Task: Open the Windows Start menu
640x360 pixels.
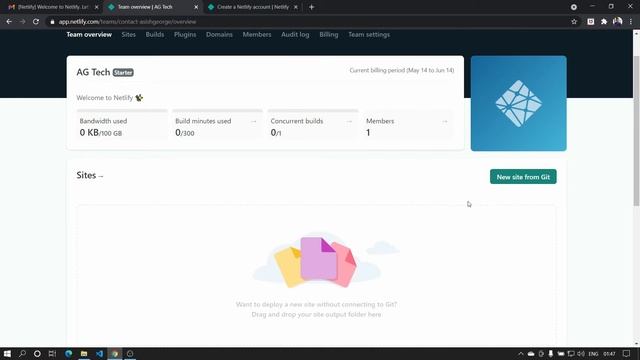Action: pyautogui.click(x=7, y=353)
